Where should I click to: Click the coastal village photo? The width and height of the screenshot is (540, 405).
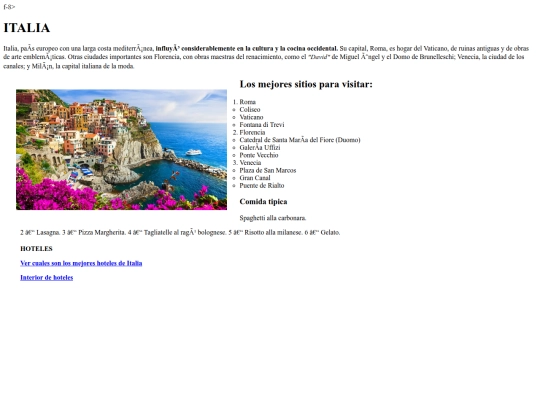pos(121,149)
